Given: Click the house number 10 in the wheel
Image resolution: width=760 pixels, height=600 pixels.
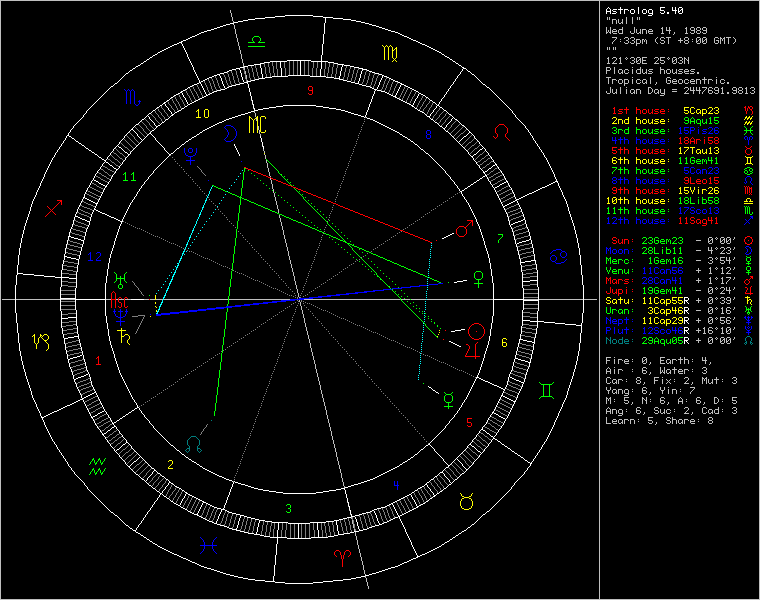Looking at the screenshot, I should 202,113.
